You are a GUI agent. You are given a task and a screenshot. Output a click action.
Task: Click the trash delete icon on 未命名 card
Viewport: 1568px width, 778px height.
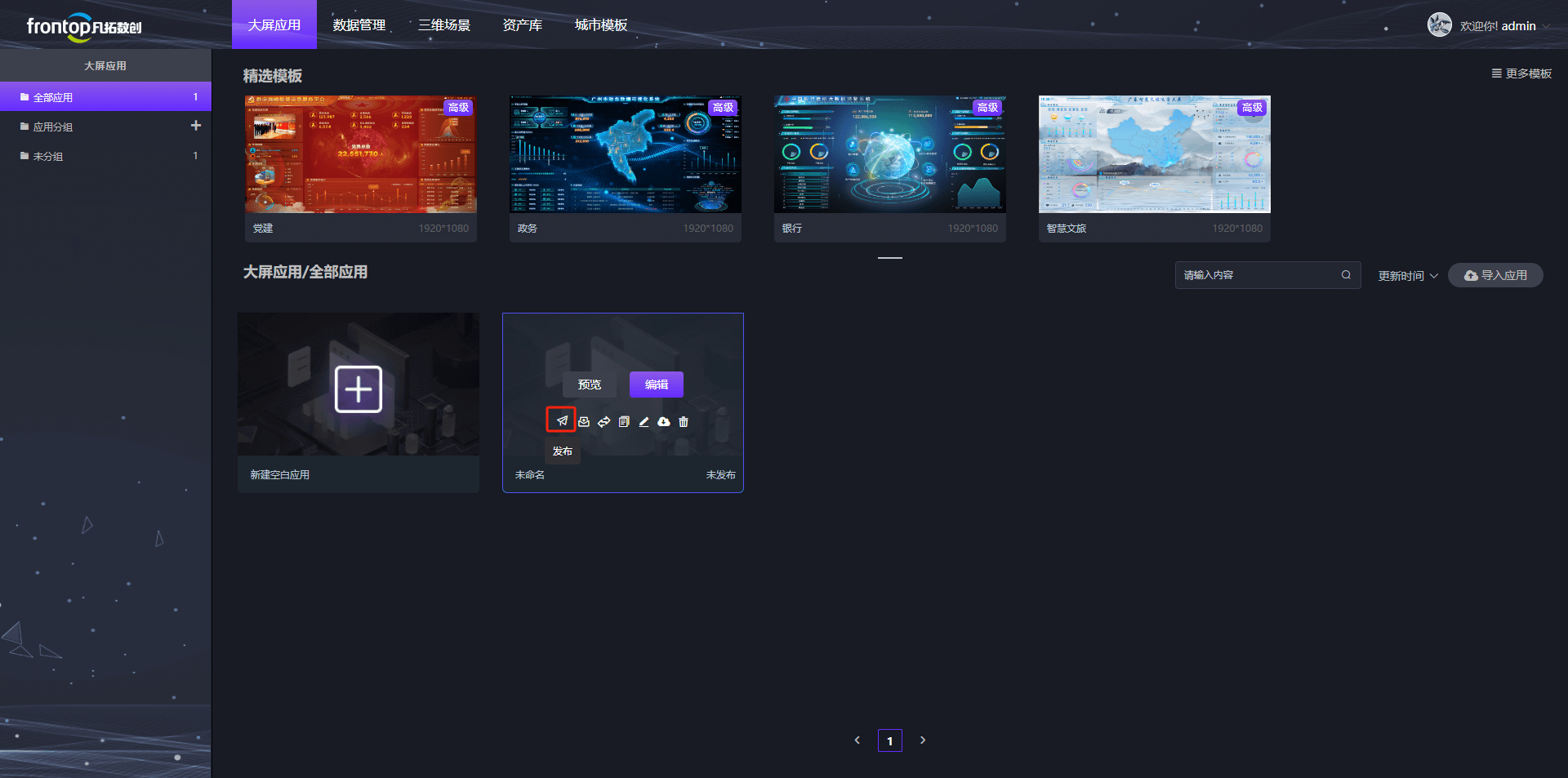pos(684,422)
